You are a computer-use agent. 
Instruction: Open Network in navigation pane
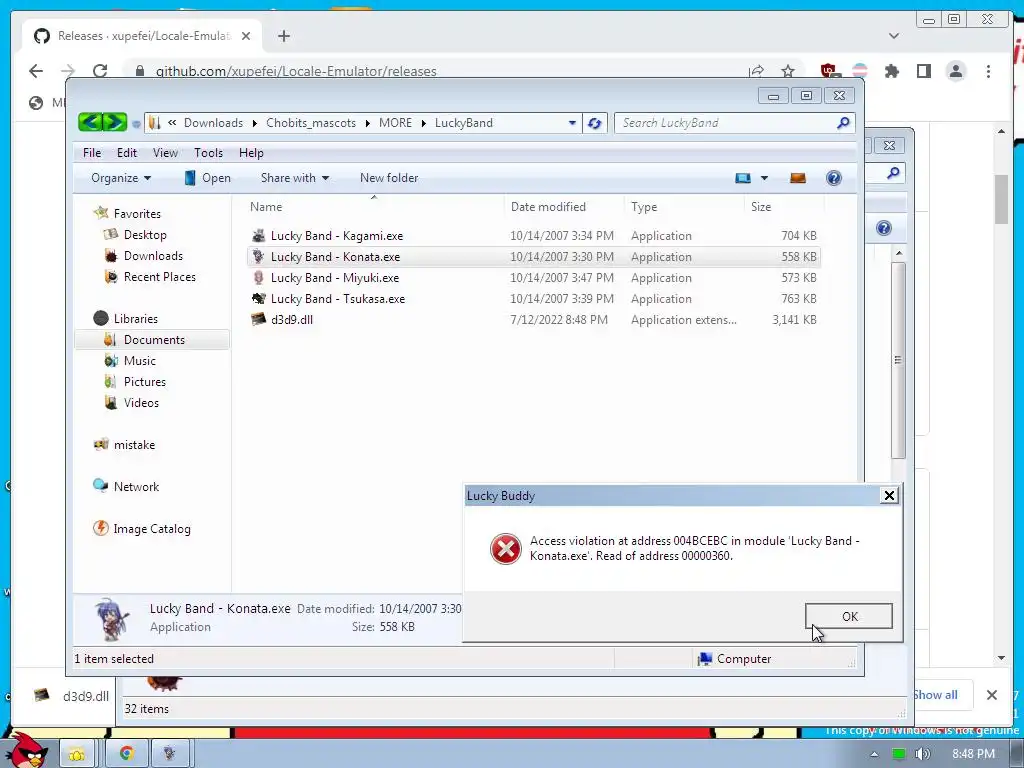pos(136,487)
